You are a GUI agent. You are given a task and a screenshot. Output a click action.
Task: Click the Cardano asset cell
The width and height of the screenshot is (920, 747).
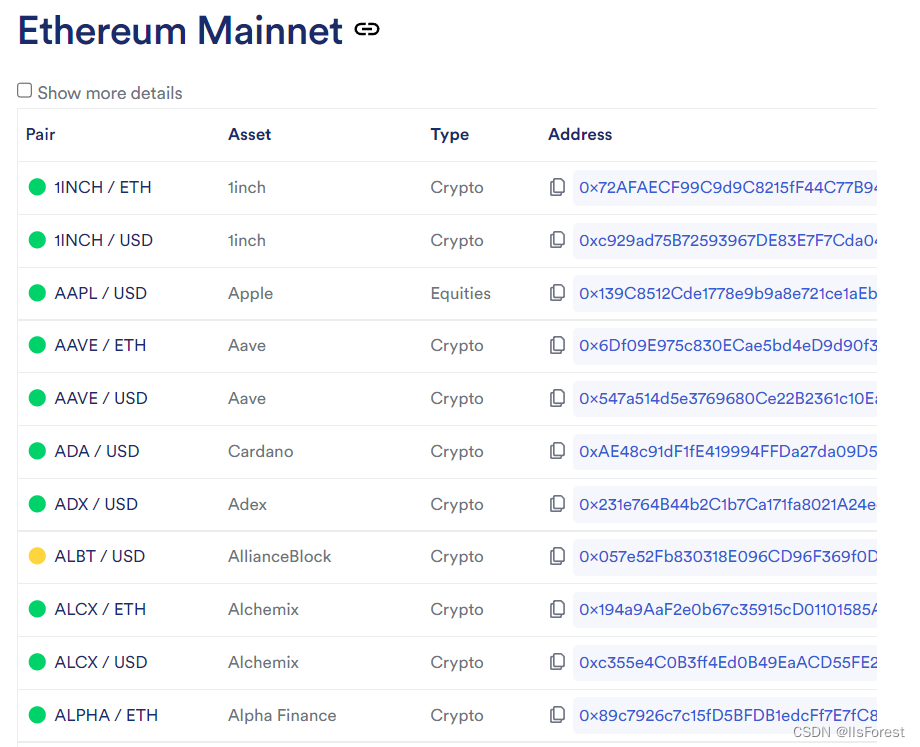(x=261, y=451)
